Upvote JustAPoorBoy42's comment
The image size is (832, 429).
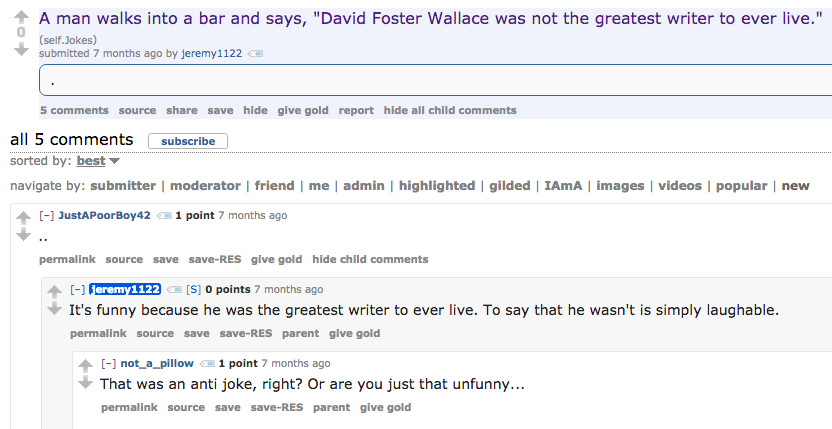tap(24, 217)
